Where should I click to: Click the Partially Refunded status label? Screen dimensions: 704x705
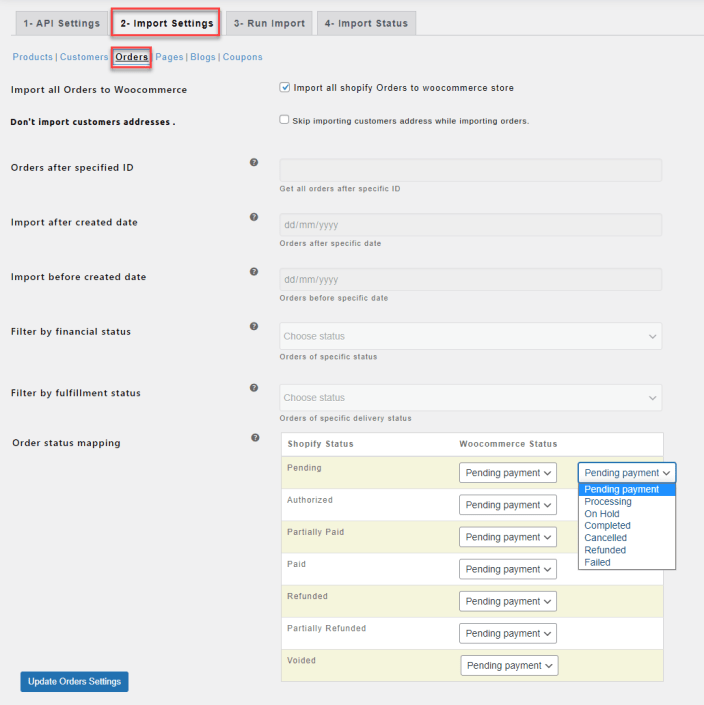pyautogui.click(x=326, y=628)
